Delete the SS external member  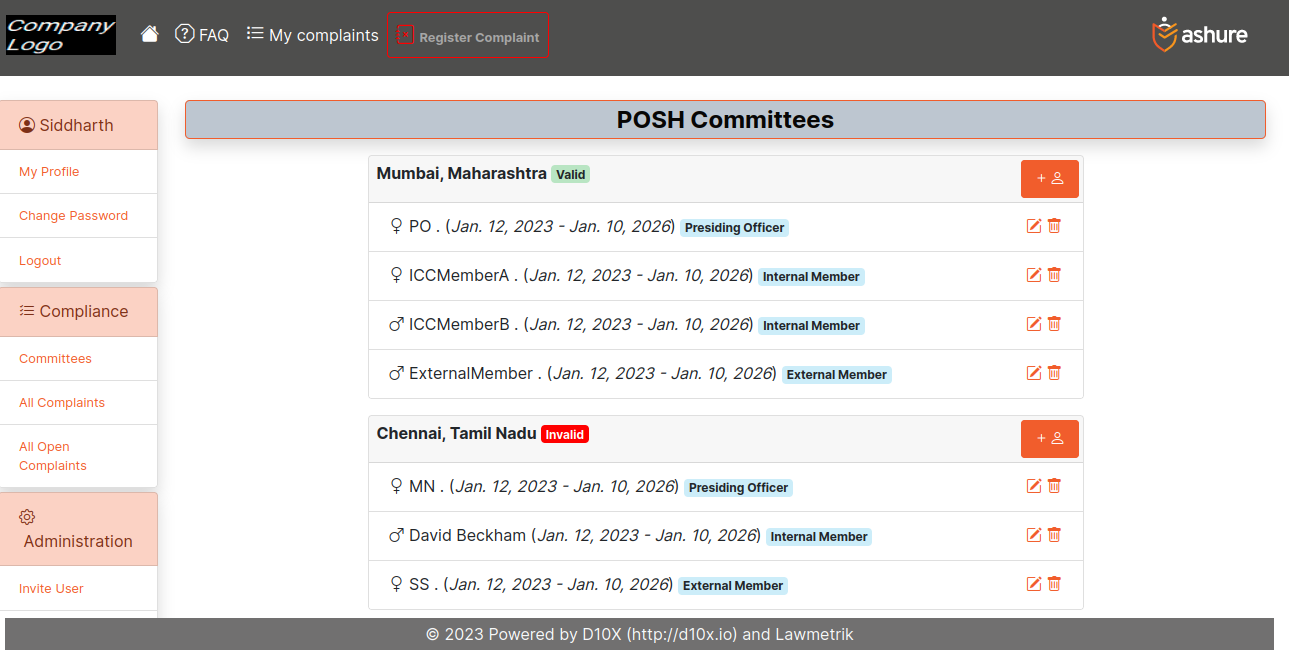[x=1054, y=584]
